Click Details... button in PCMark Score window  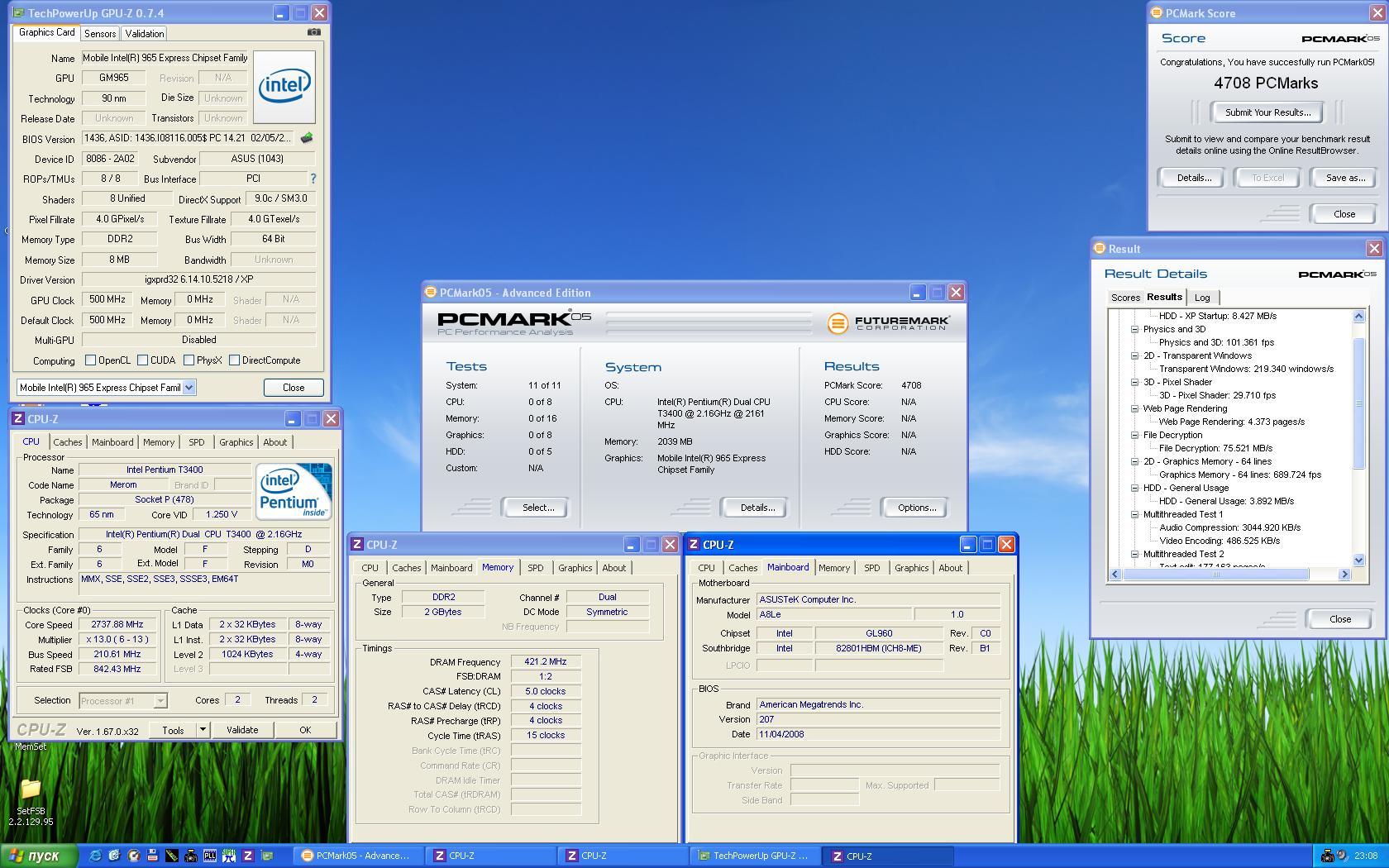[x=1194, y=178]
